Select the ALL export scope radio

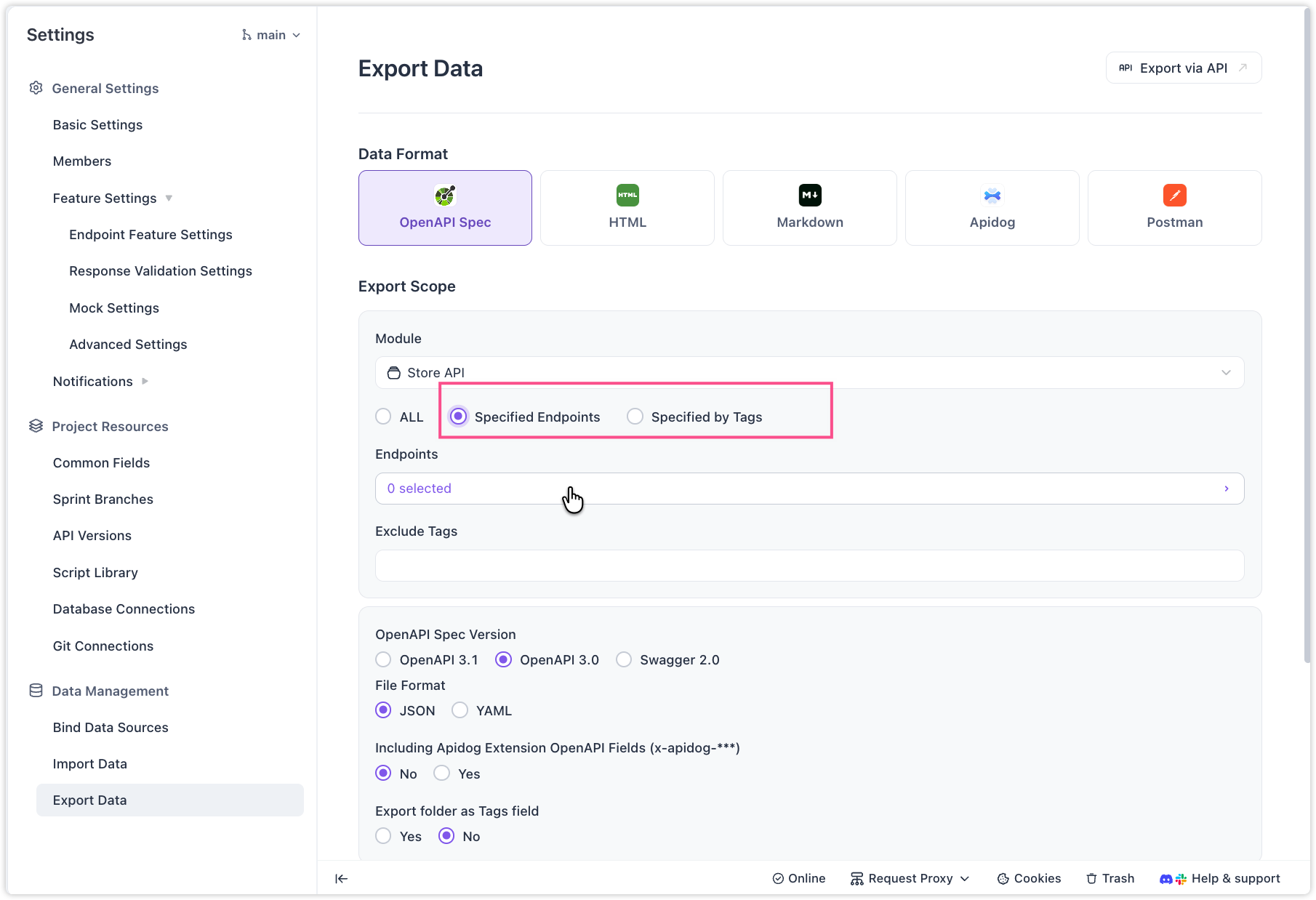tap(383, 417)
